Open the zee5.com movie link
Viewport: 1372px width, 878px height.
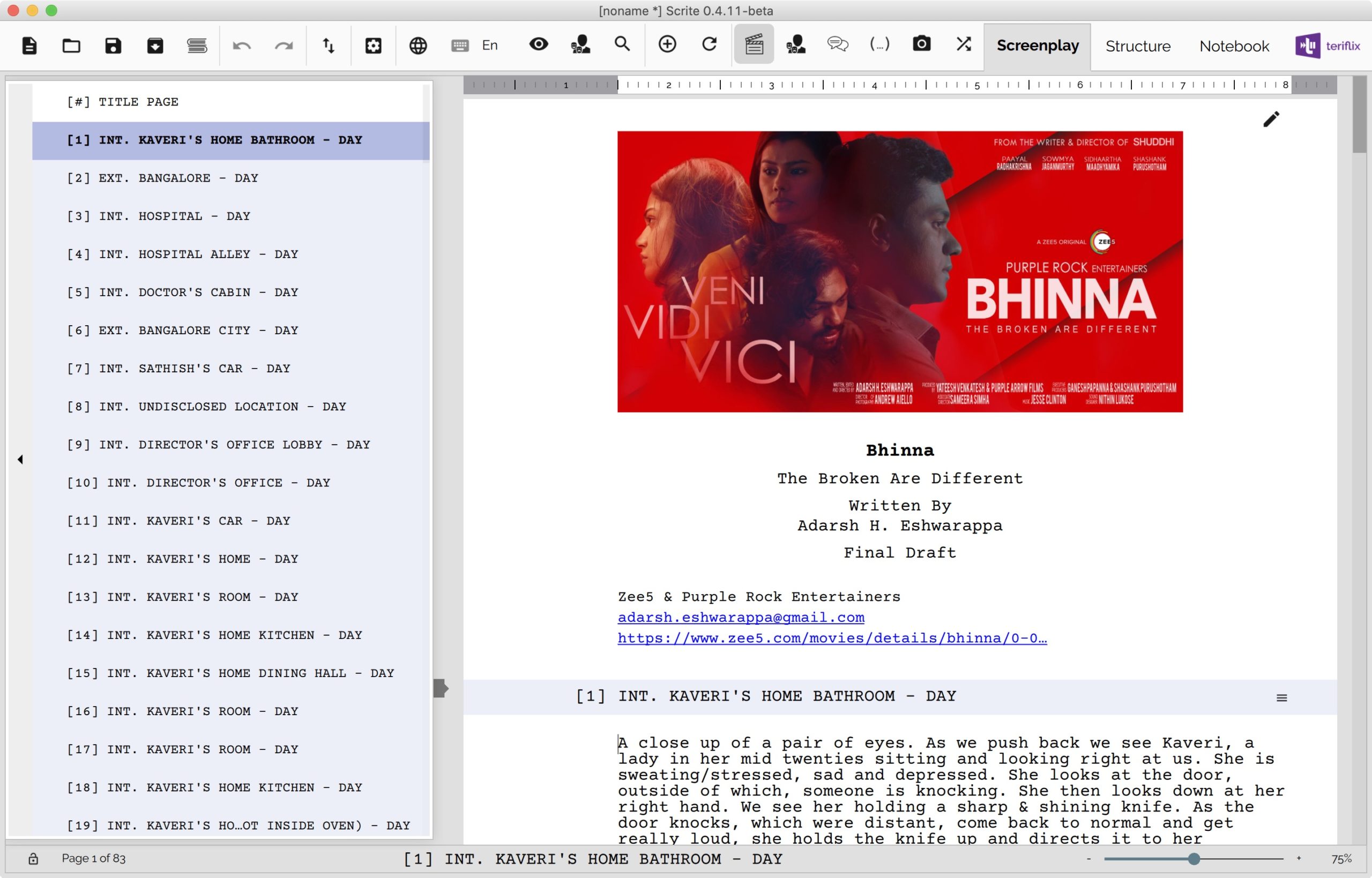(x=832, y=638)
